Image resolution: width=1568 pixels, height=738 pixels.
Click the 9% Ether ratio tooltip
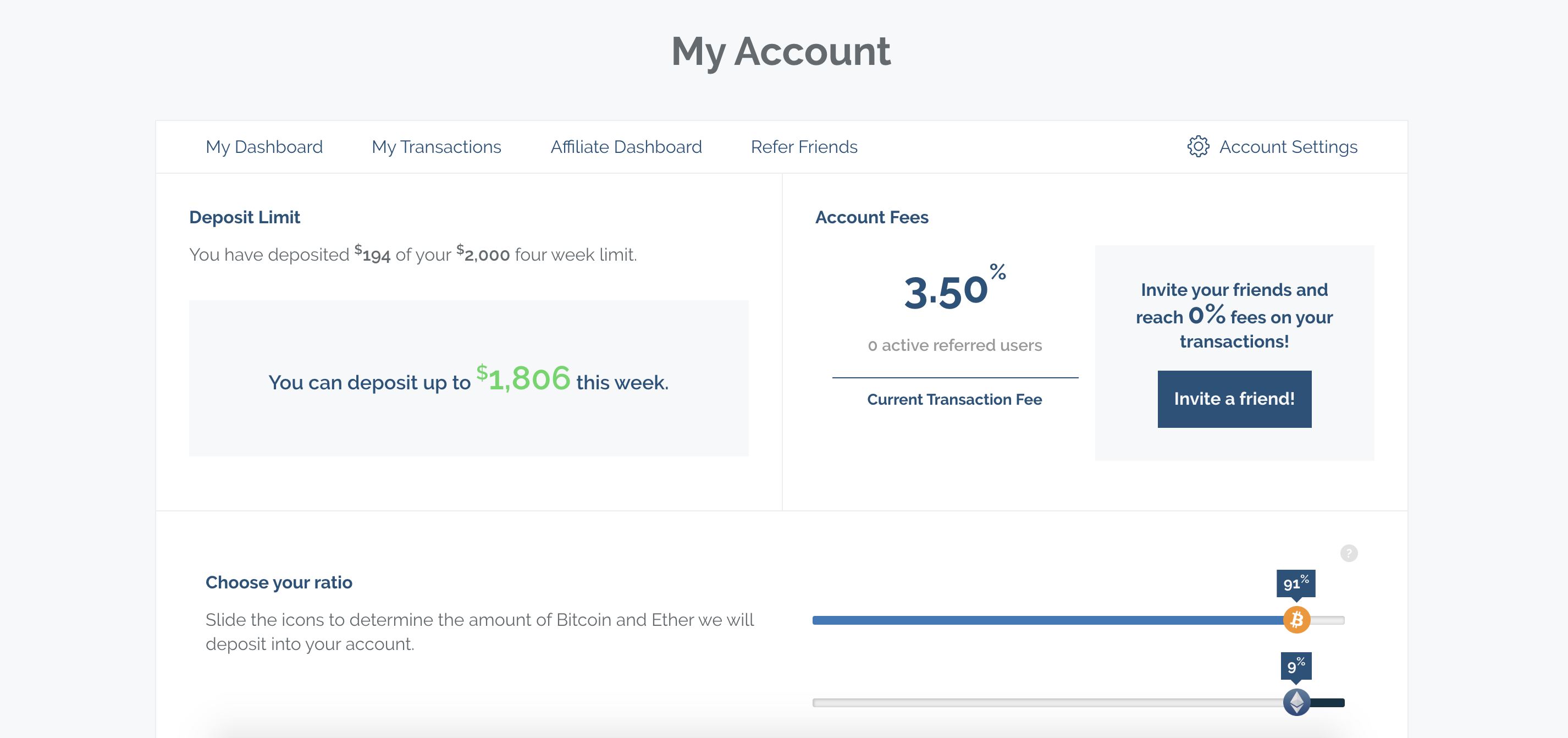[x=1295, y=665]
